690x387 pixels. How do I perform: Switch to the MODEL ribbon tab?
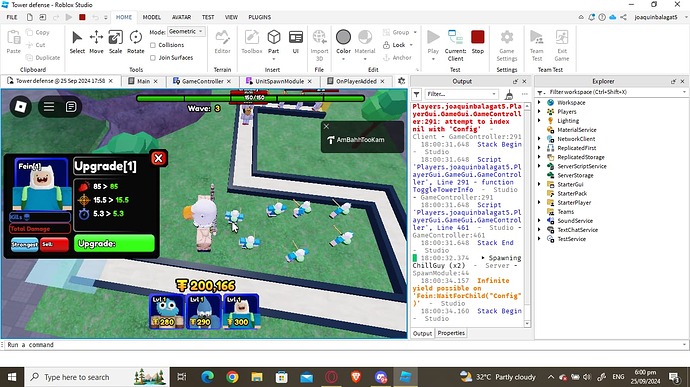point(152,17)
